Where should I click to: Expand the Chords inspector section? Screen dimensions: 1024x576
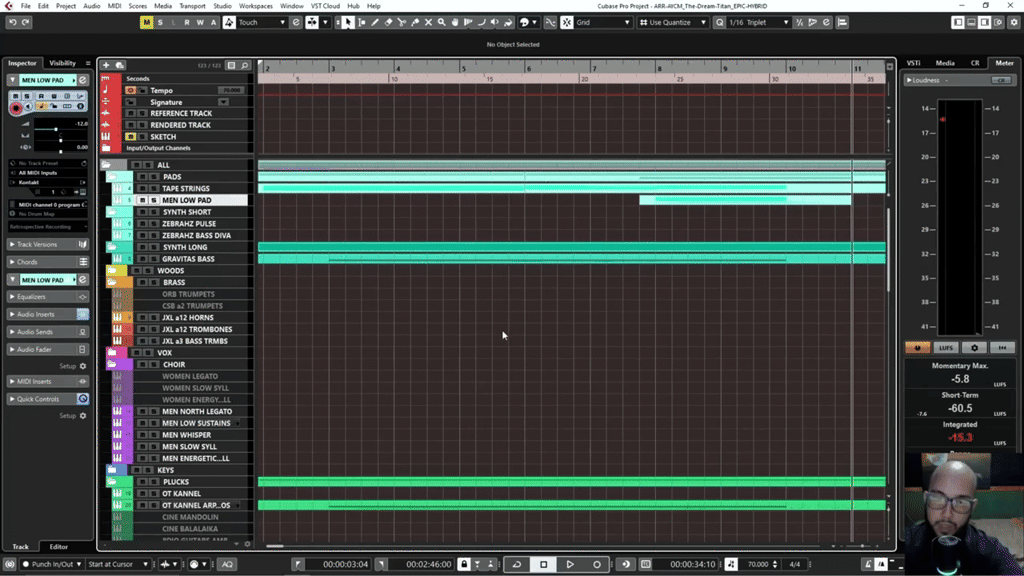(48, 262)
